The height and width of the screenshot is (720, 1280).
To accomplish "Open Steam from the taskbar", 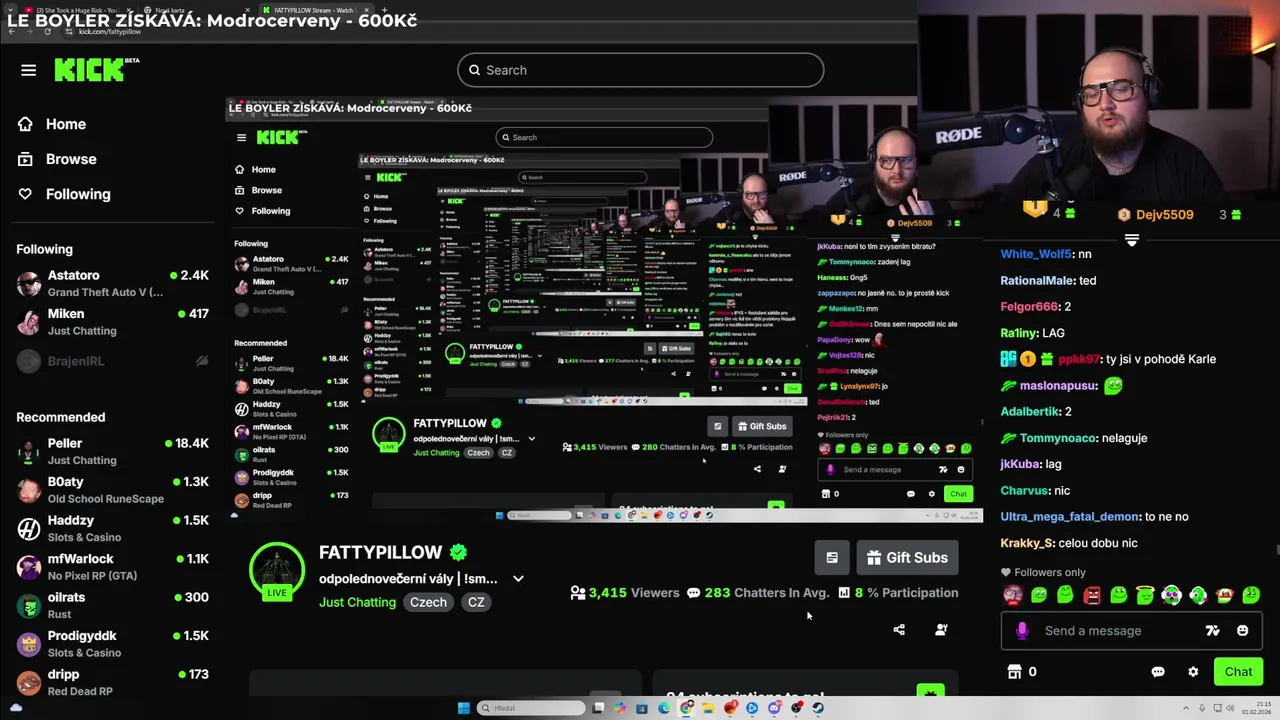I will coord(818,708).
